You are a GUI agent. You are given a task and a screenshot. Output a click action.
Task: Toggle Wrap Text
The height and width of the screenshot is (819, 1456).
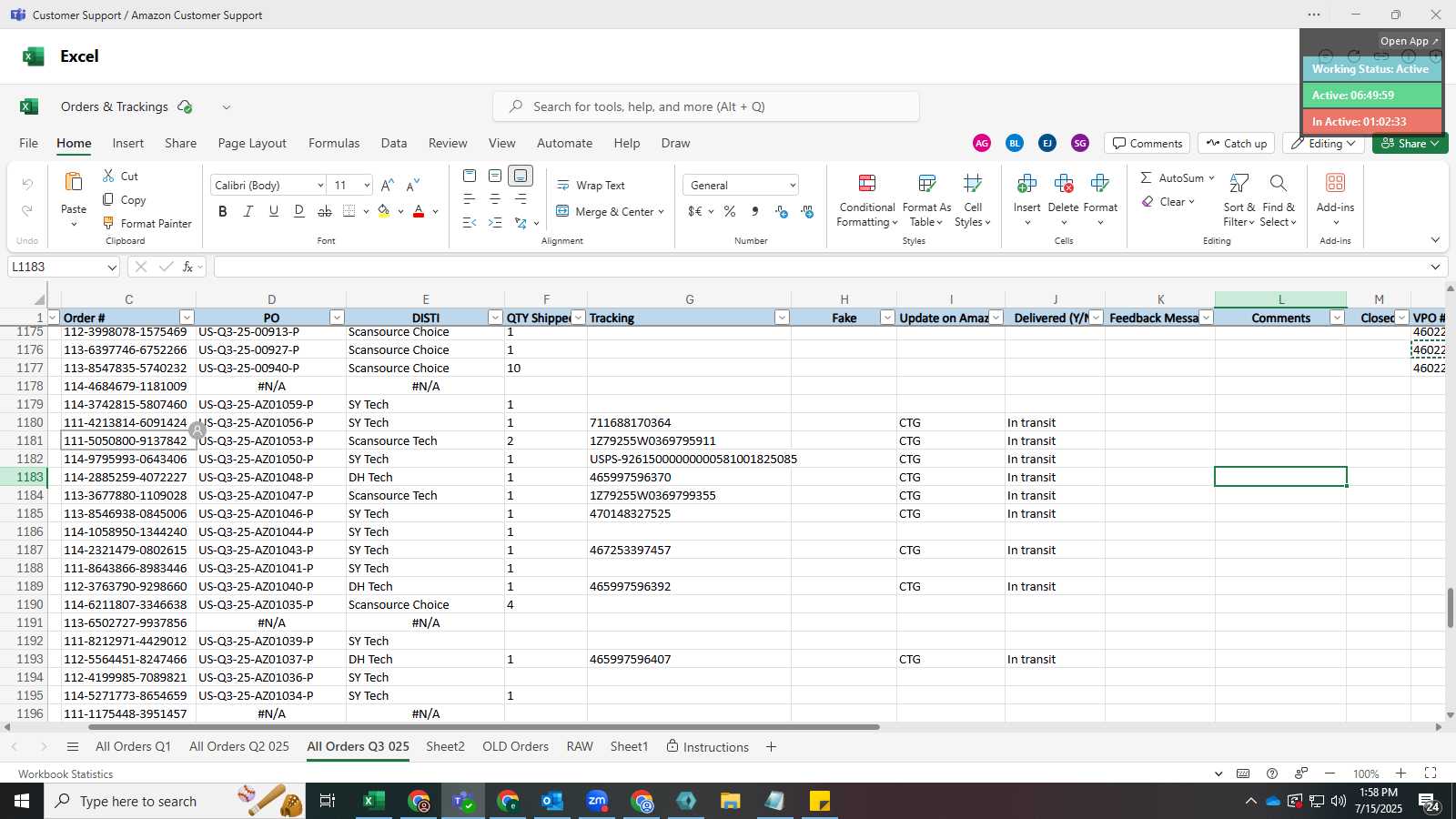click(x=591, y=185)
